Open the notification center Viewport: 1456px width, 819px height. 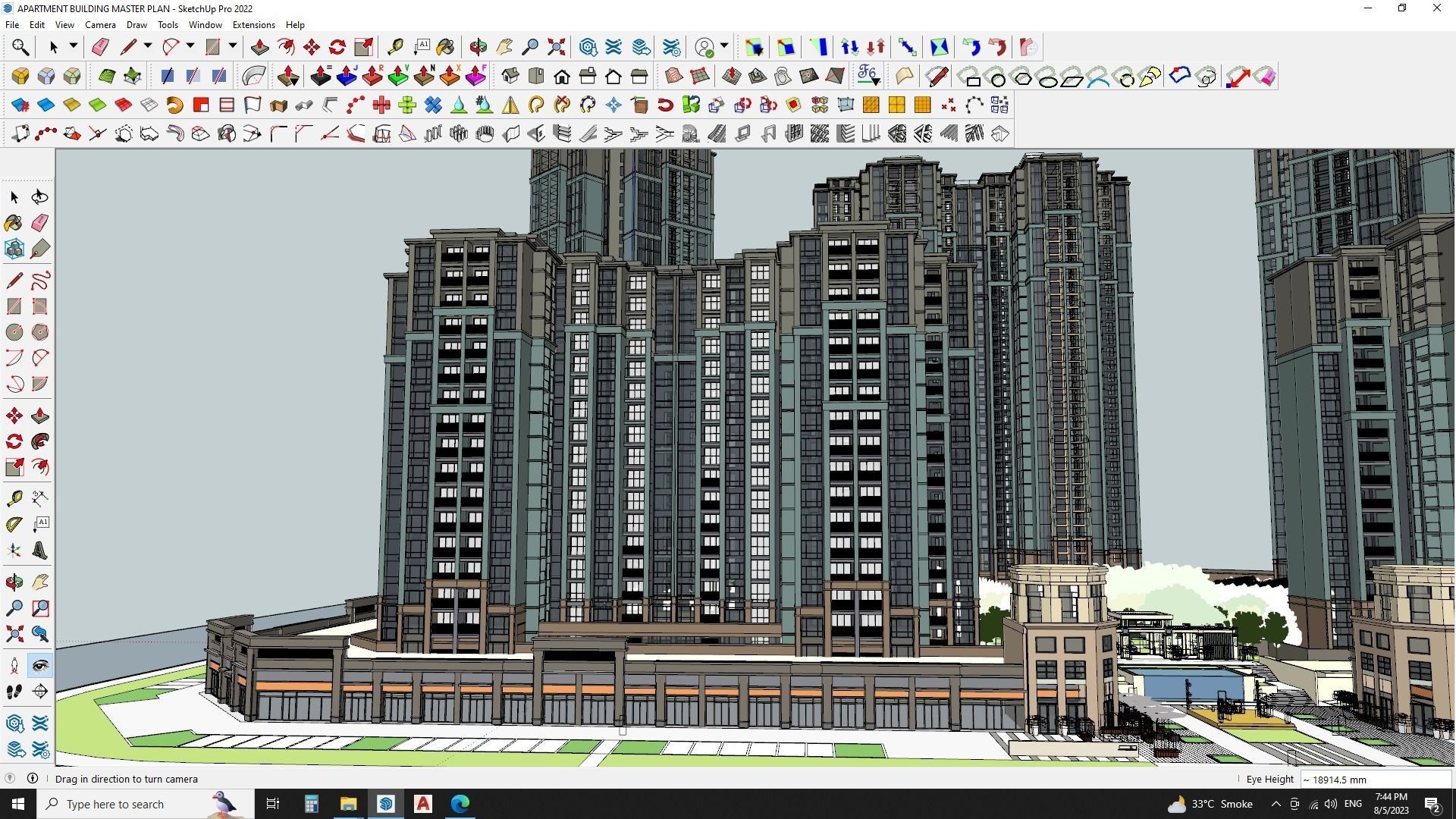click(x=1432, y=804)
